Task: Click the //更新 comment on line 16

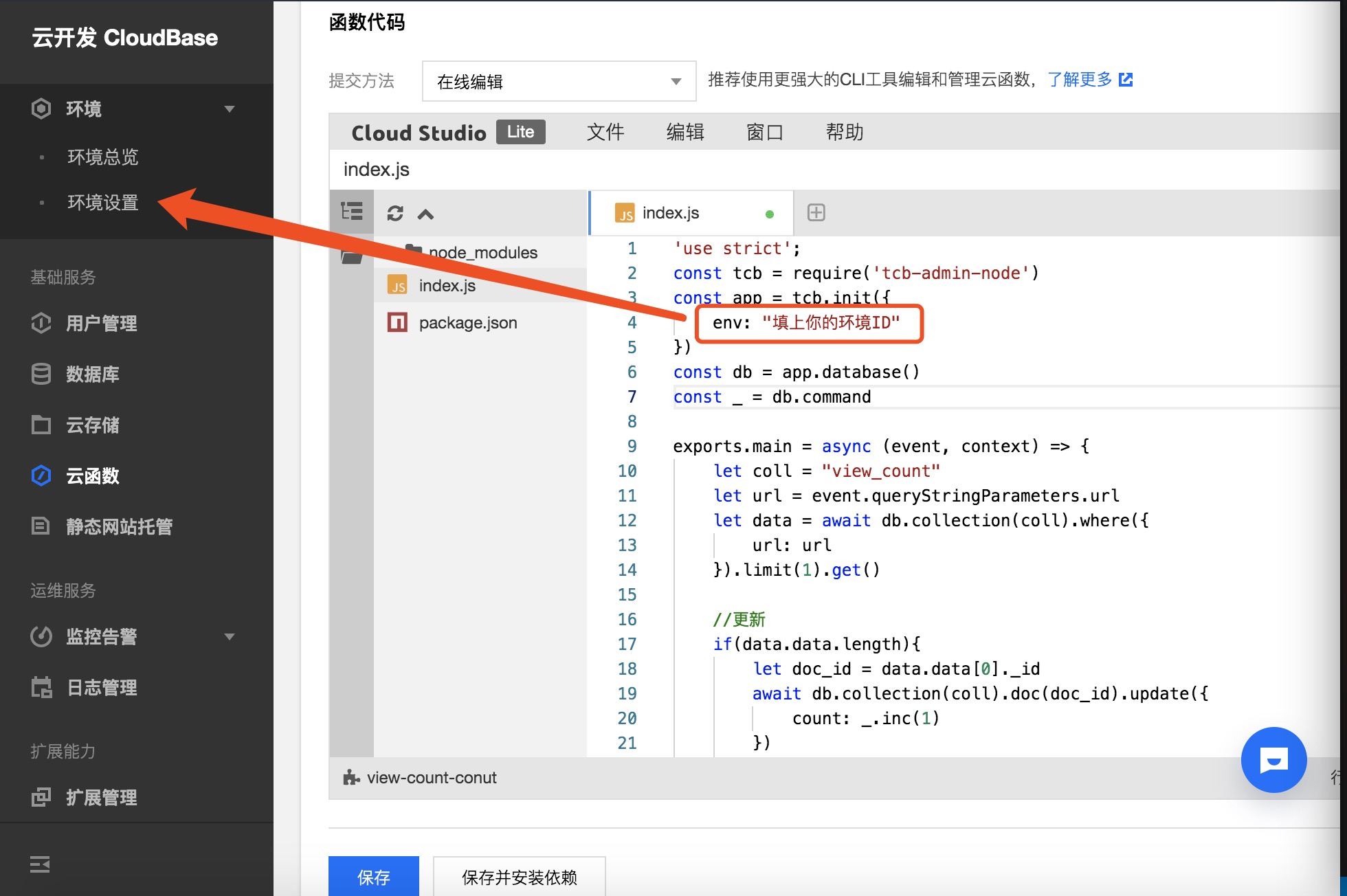Action: click(x=739, y=619)
